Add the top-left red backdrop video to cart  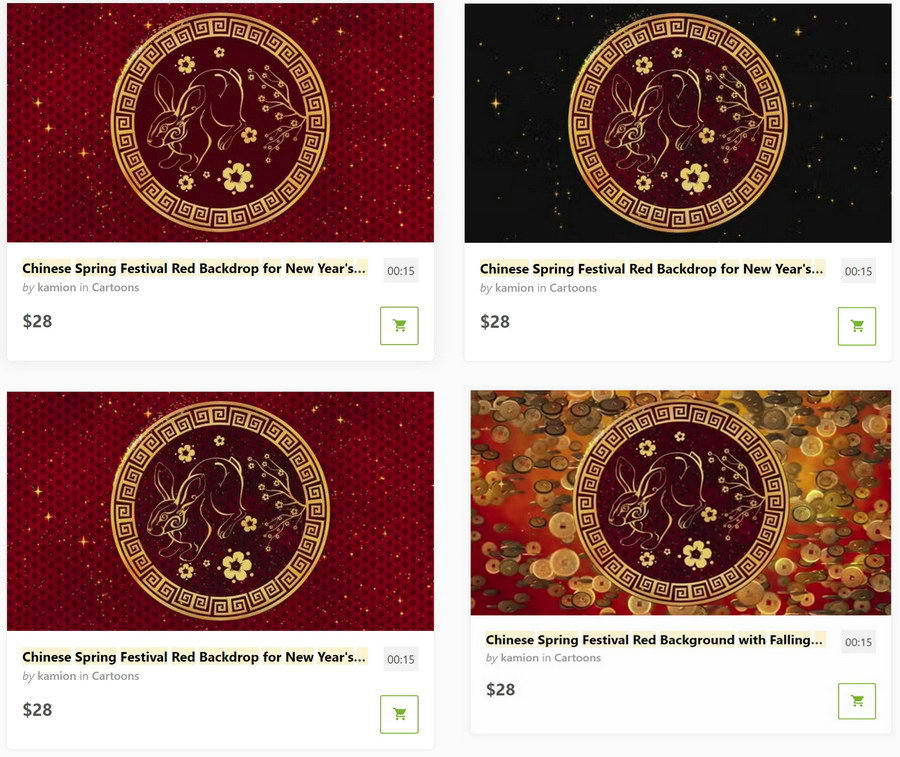(x=399, y=325)
